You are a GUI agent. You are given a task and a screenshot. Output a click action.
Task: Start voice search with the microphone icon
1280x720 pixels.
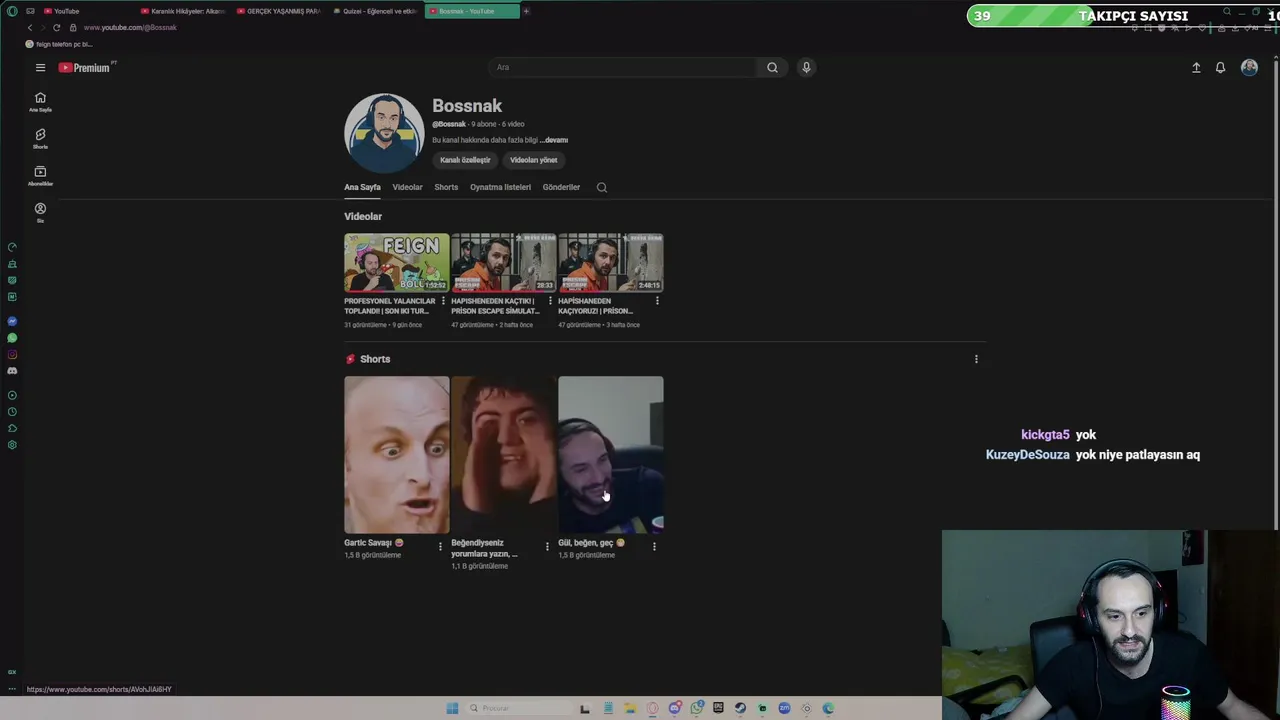(x=806, y=67)
